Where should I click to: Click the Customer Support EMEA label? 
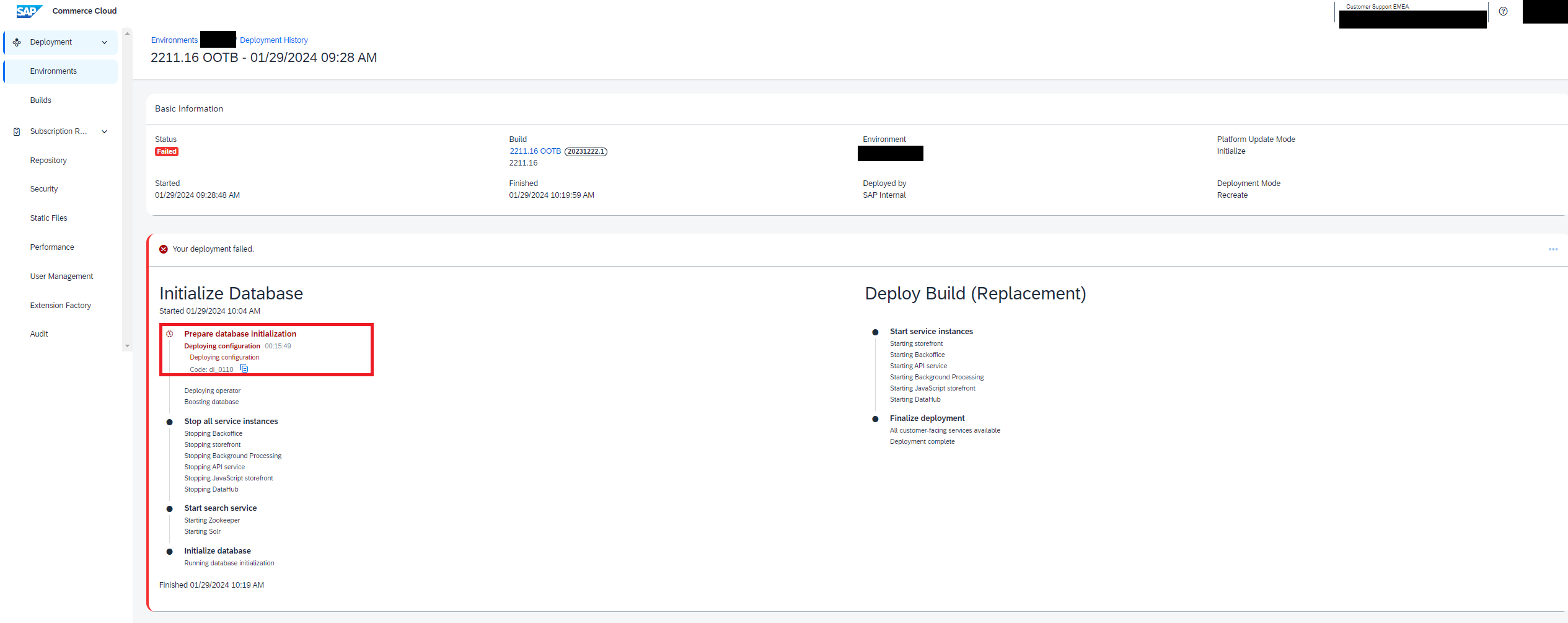pos(1377,7)
